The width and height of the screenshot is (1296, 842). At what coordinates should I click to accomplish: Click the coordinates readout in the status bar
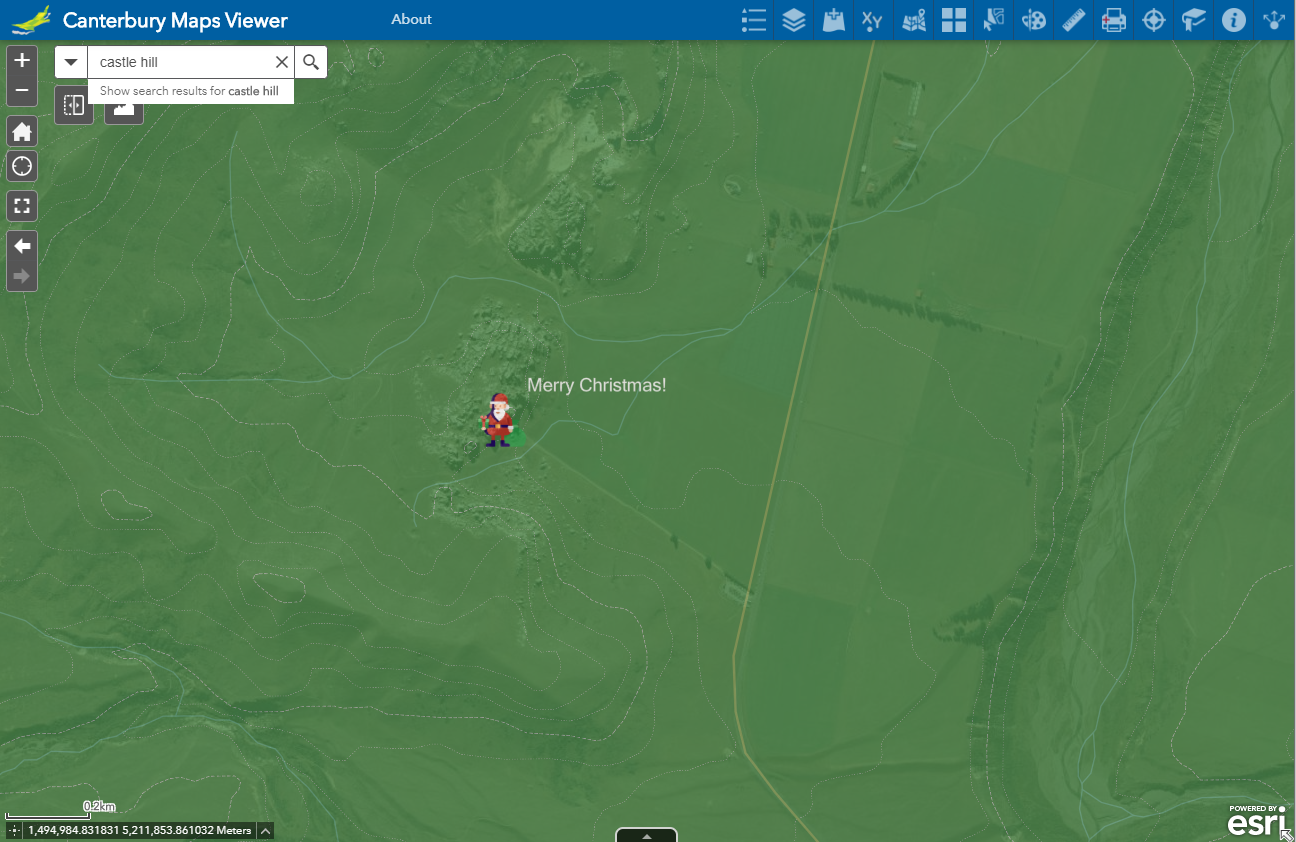click(140, 830)
